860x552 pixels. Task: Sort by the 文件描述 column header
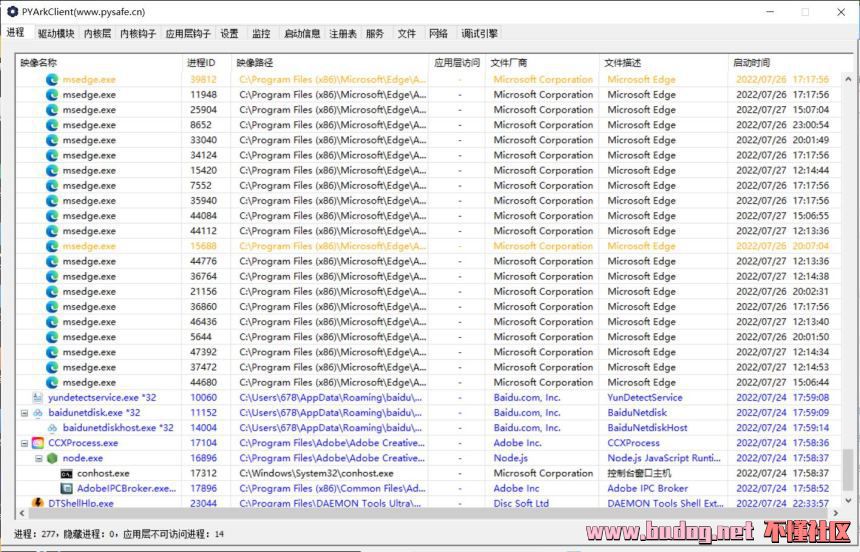click(x=664, y=63)
